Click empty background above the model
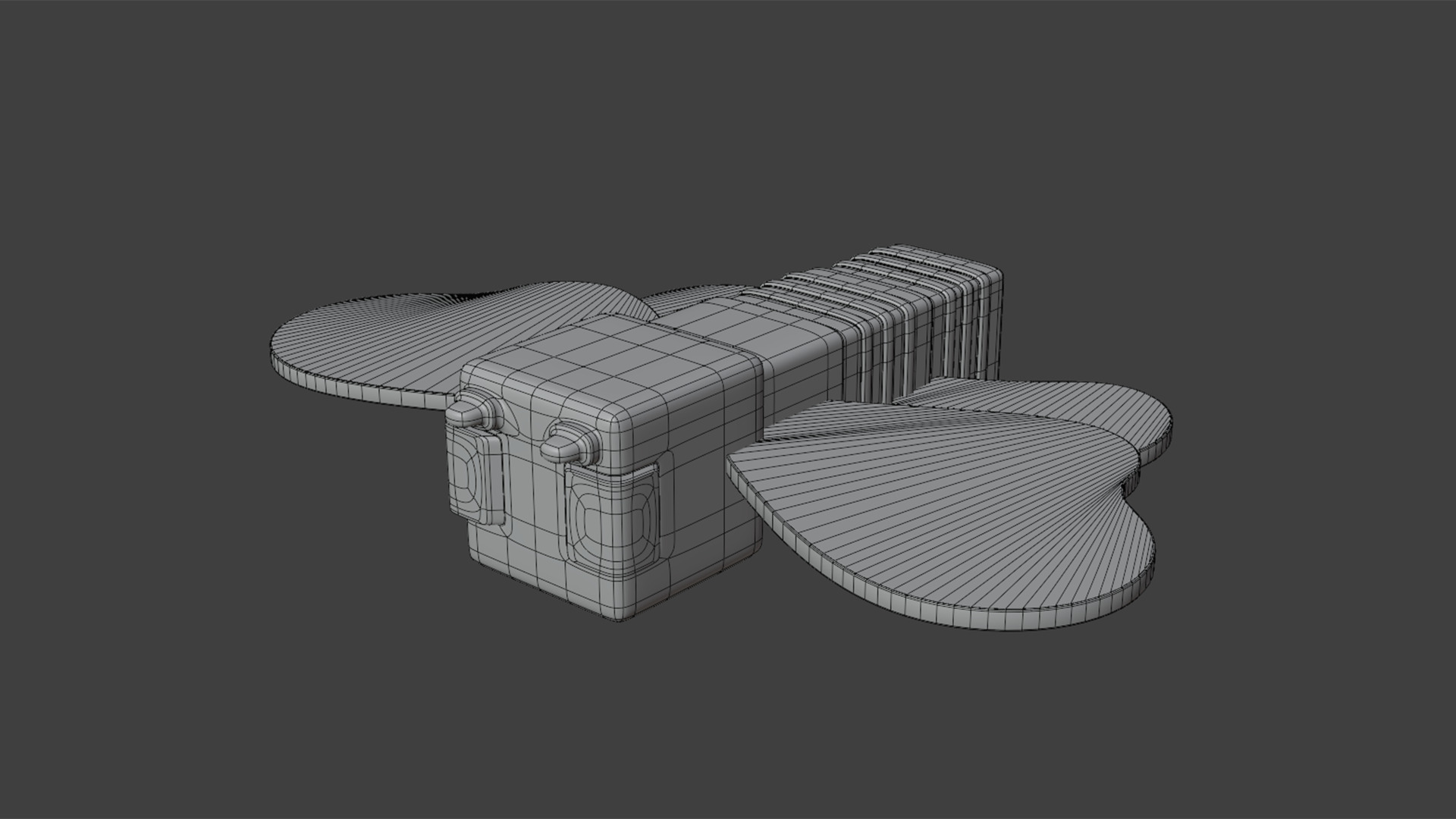 click(x=728, y=114)
